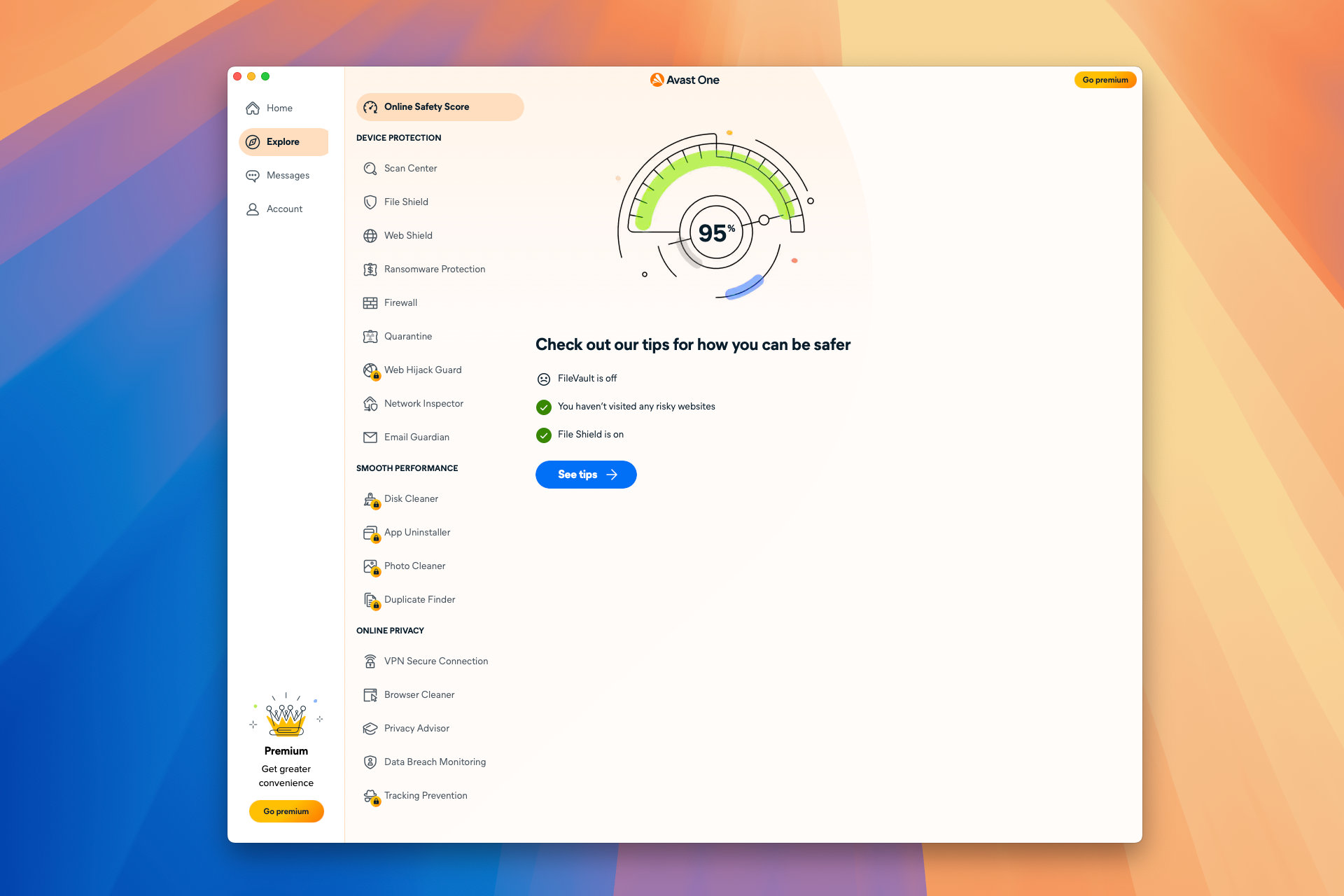Open the Web Shield panel
This screenshot has height=896, width=1344.
point(407,234)
